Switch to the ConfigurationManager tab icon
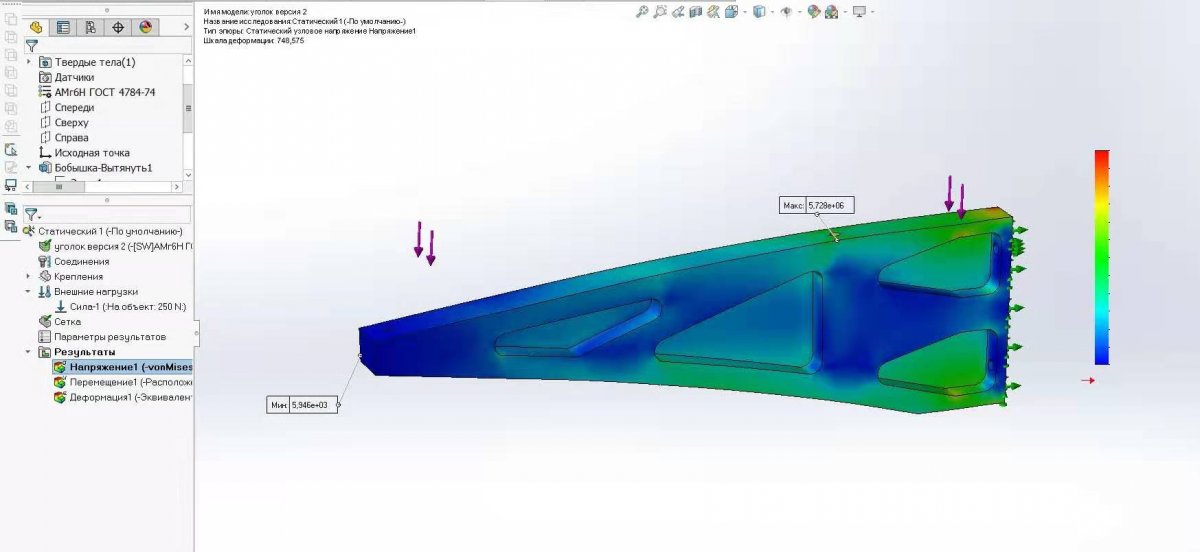The height and width of the screenshot is (552, 1200). [x=91, y=28]
